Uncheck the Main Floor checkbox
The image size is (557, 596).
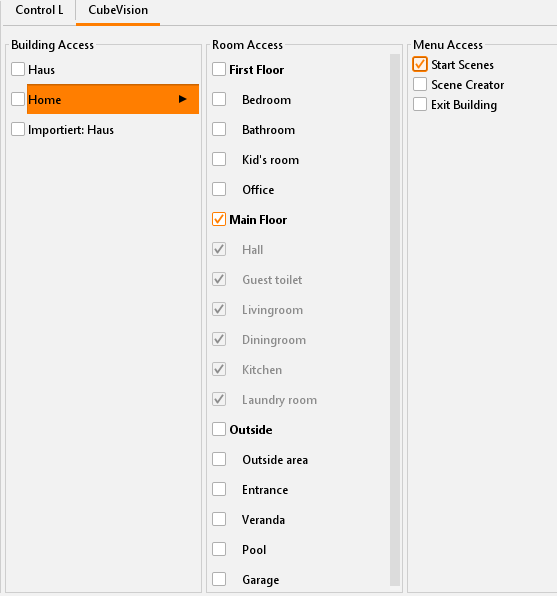(219, 219)
